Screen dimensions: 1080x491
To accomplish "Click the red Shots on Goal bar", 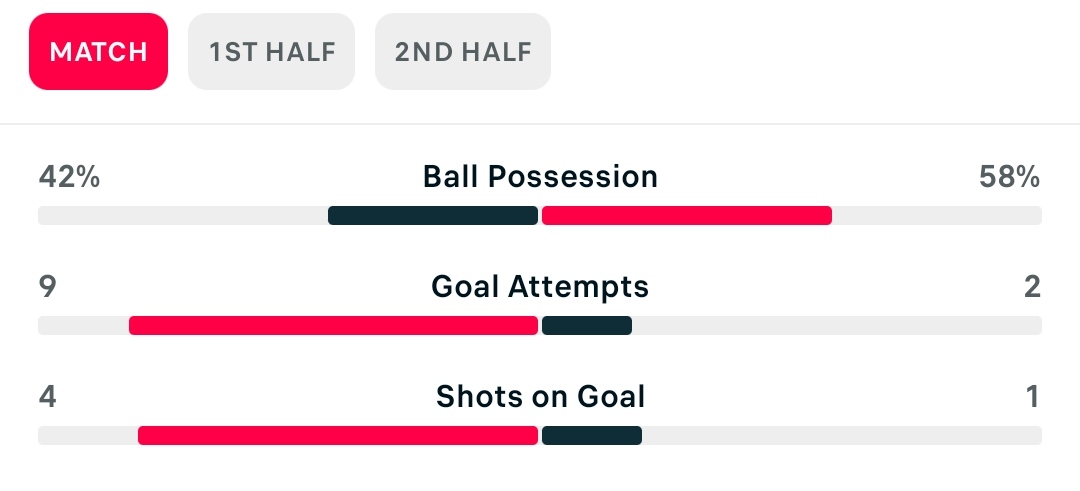I will [338, 436].
